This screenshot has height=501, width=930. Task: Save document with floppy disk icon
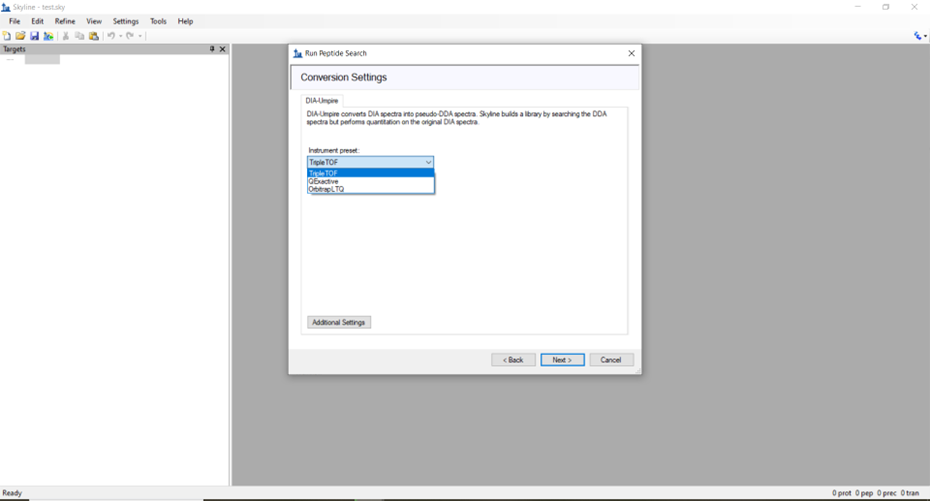pos(34,36)
